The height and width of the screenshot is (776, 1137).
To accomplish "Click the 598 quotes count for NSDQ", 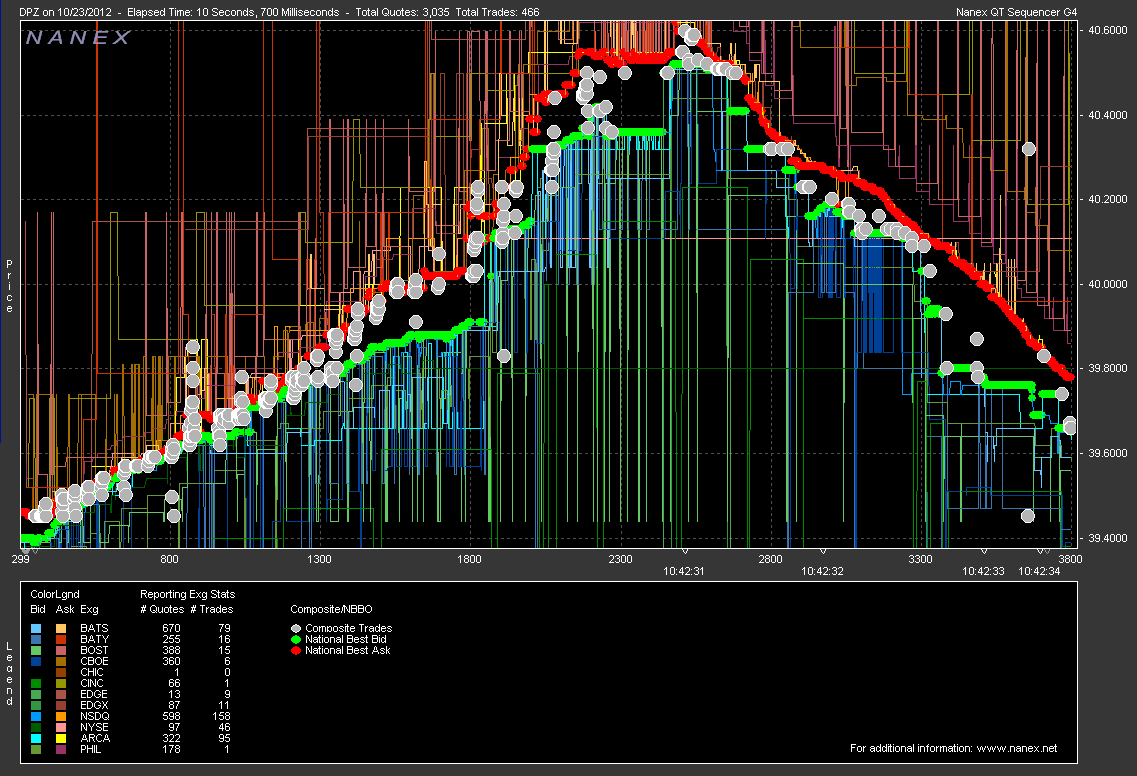I will pyautogui.click(x=171, y=717).
